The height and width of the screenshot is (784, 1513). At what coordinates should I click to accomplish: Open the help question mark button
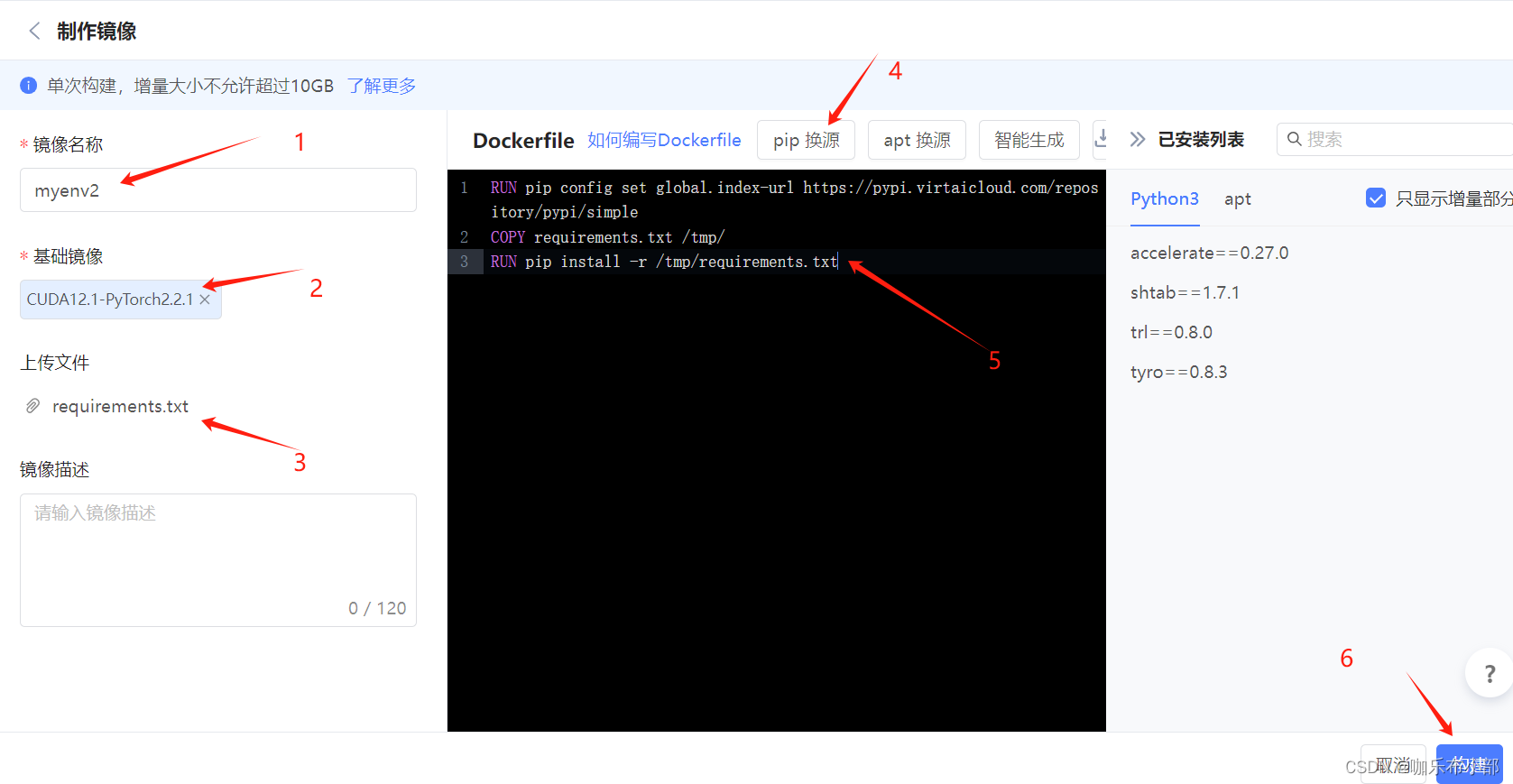[x=1490, y=673]
